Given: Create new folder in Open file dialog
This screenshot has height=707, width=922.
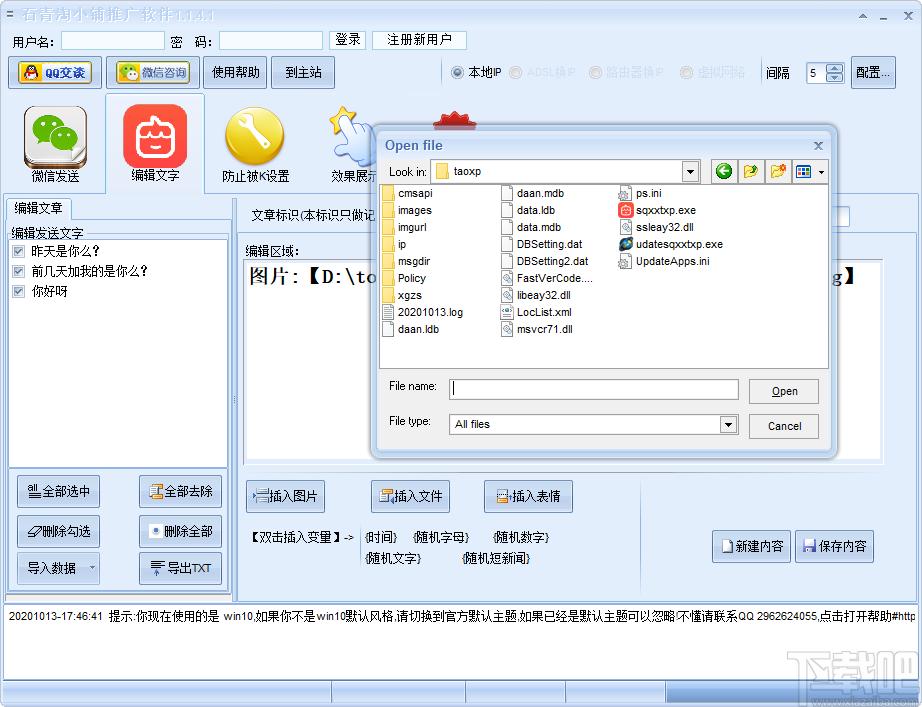Looking at the screenshot, I should click(x=778, y=171).
